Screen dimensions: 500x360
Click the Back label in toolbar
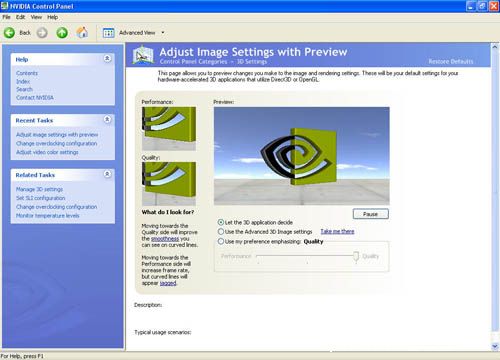25,33
